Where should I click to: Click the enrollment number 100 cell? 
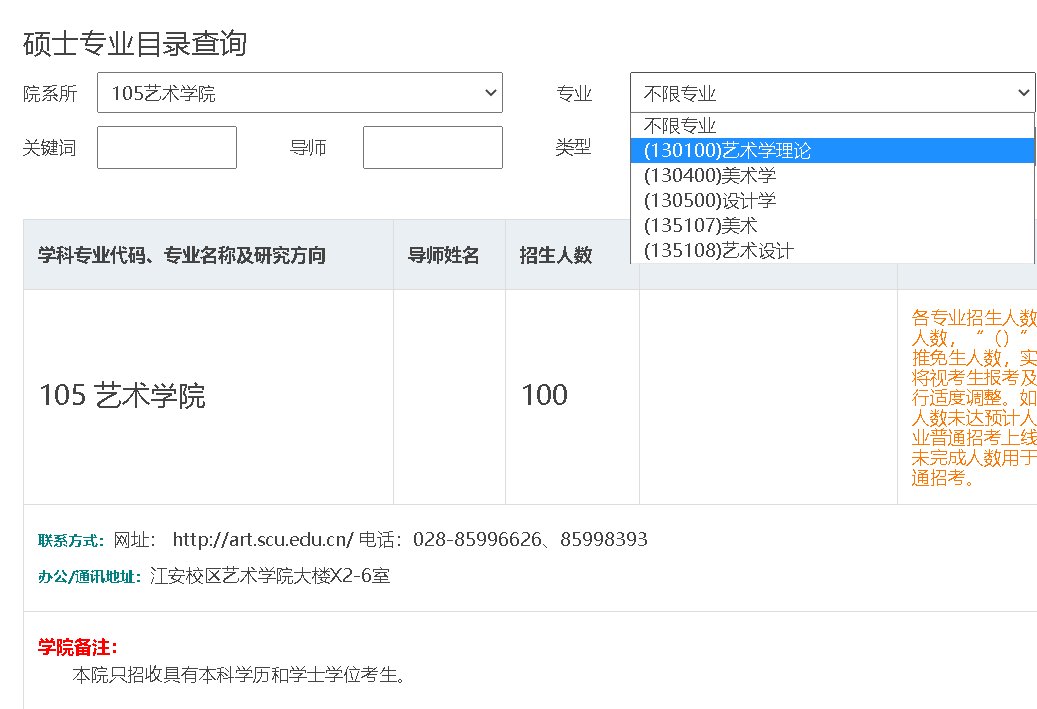tap(543, 395)
